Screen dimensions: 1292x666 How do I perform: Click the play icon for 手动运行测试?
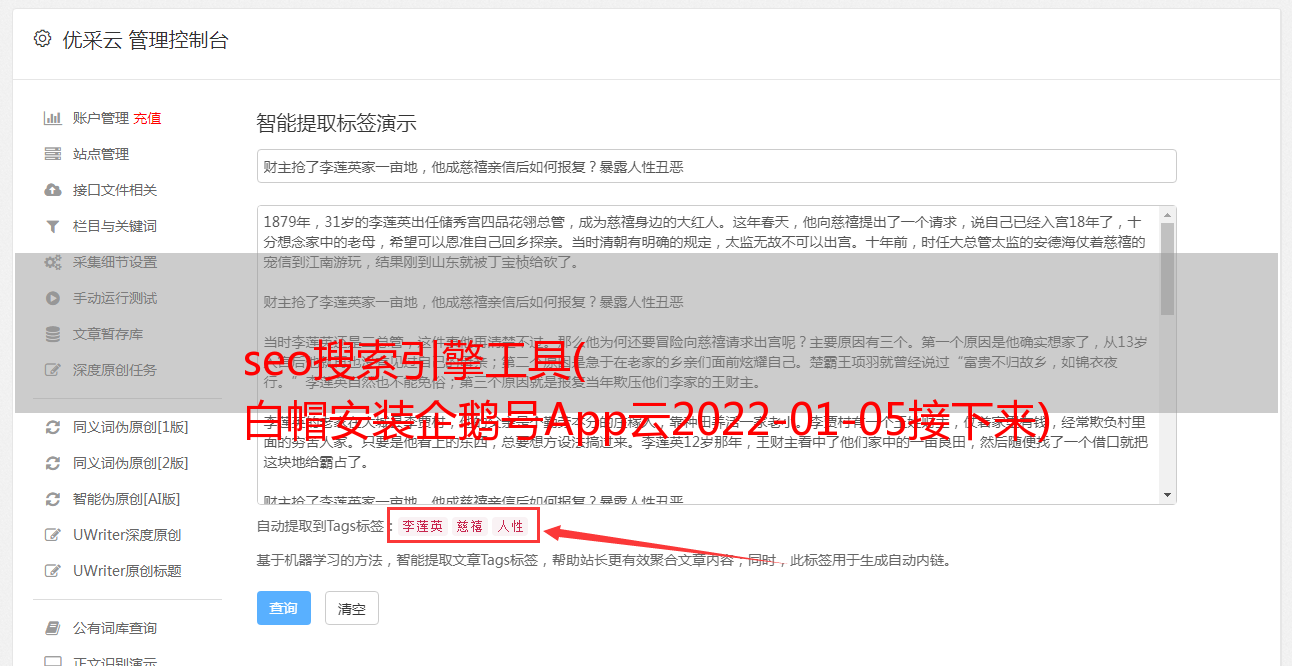[53, 298]
